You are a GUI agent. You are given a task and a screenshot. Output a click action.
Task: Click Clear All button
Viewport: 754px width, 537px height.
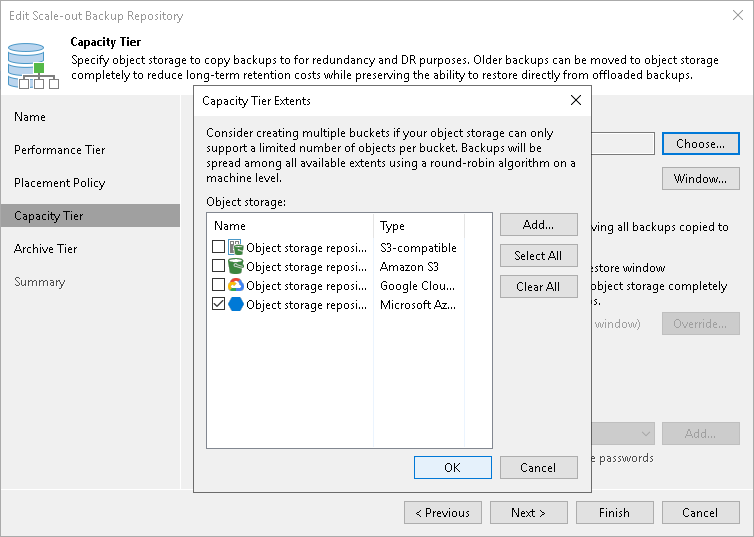[539, 287]
